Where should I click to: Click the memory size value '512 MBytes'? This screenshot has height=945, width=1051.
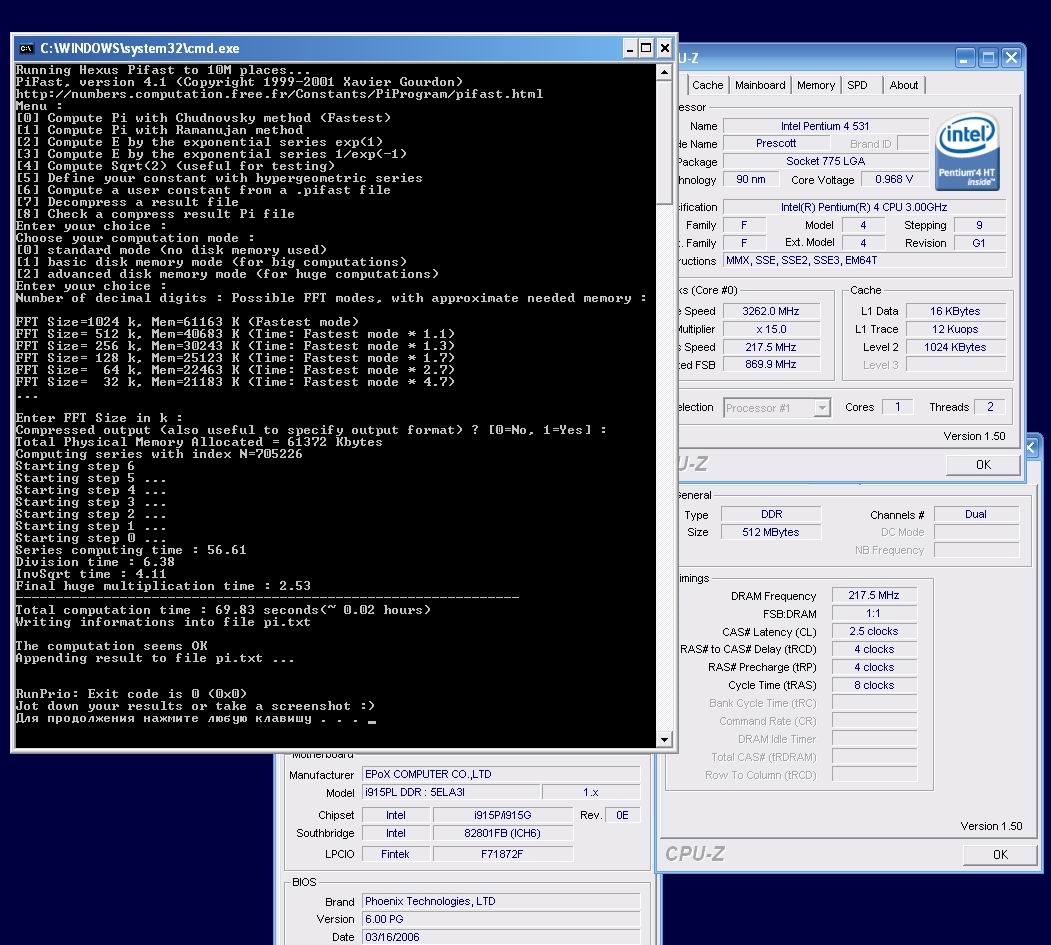click(x=771, y=532)
